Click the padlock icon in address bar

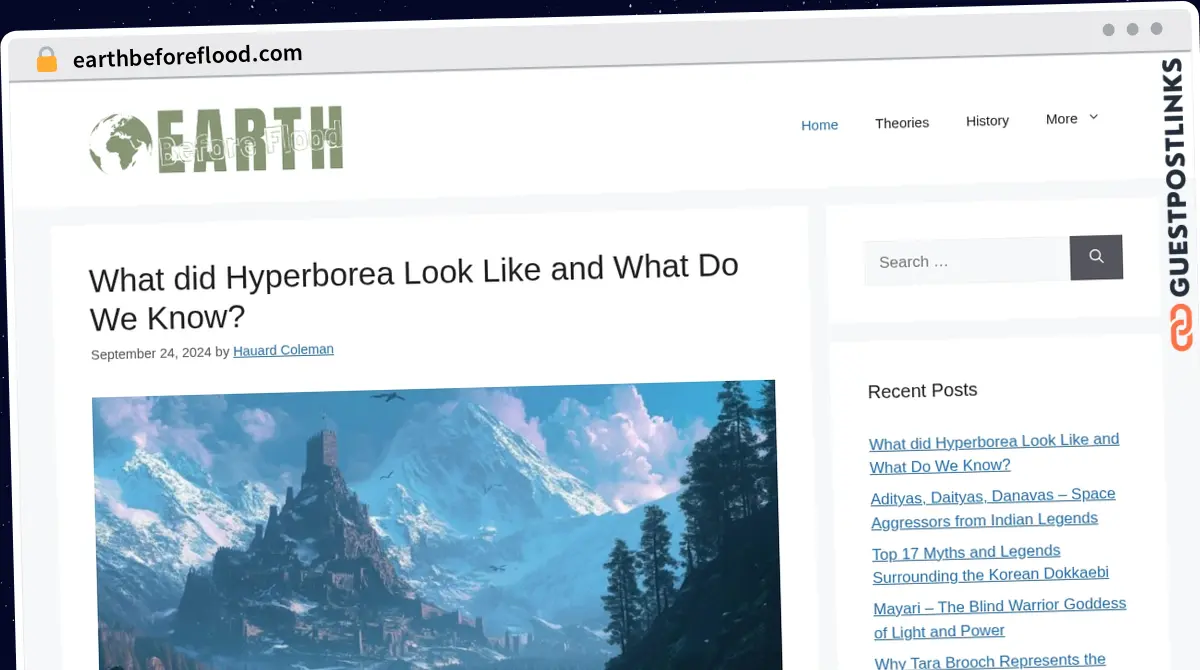(46, 59)
